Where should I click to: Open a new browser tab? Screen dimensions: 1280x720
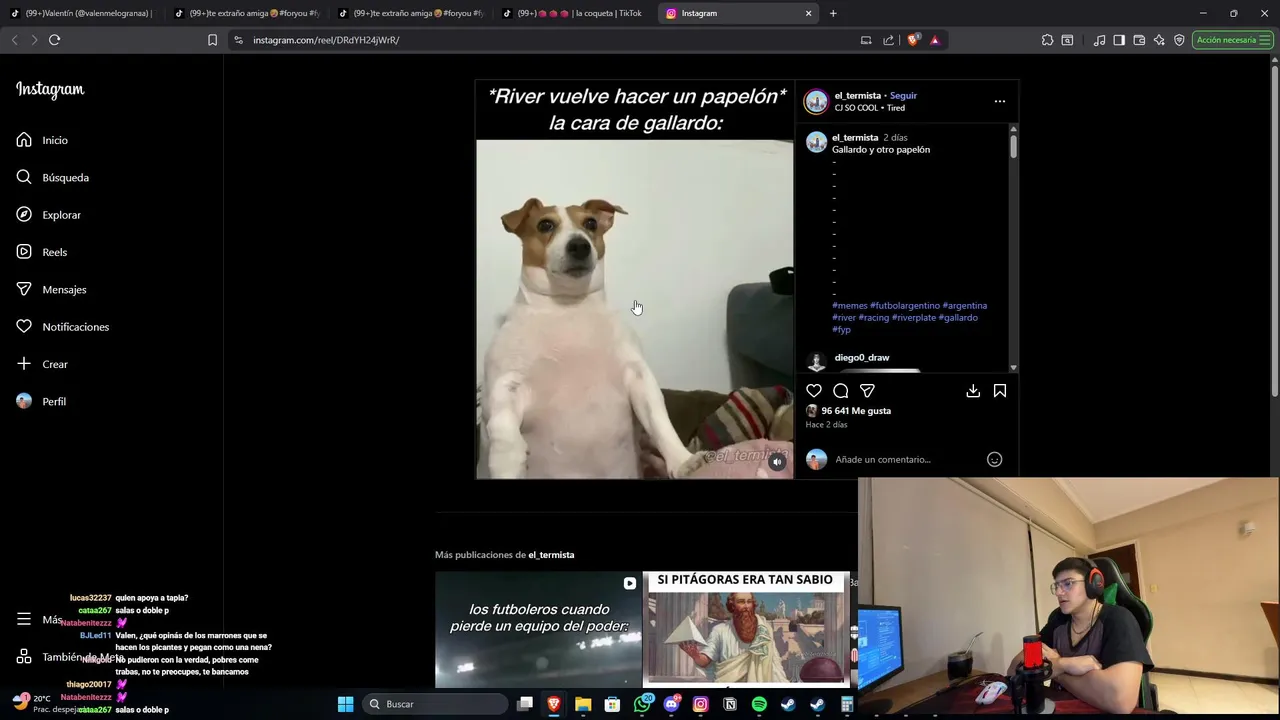pyautogui.click(x=833, y=13)
